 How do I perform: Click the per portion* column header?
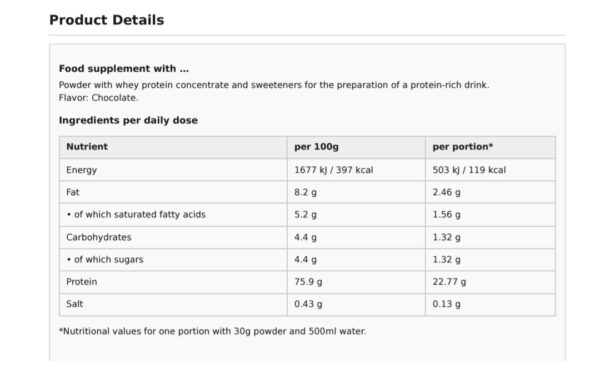click(x=463, y=147)
